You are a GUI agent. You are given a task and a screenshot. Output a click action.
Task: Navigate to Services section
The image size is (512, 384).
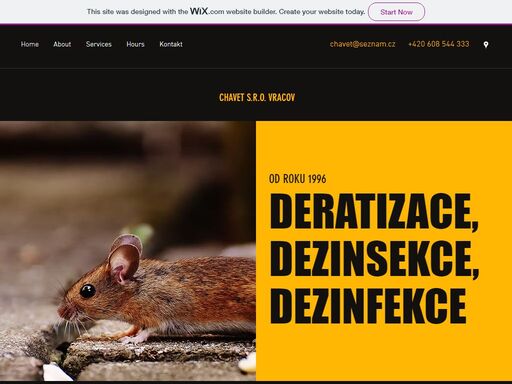(x=99, y=44)
